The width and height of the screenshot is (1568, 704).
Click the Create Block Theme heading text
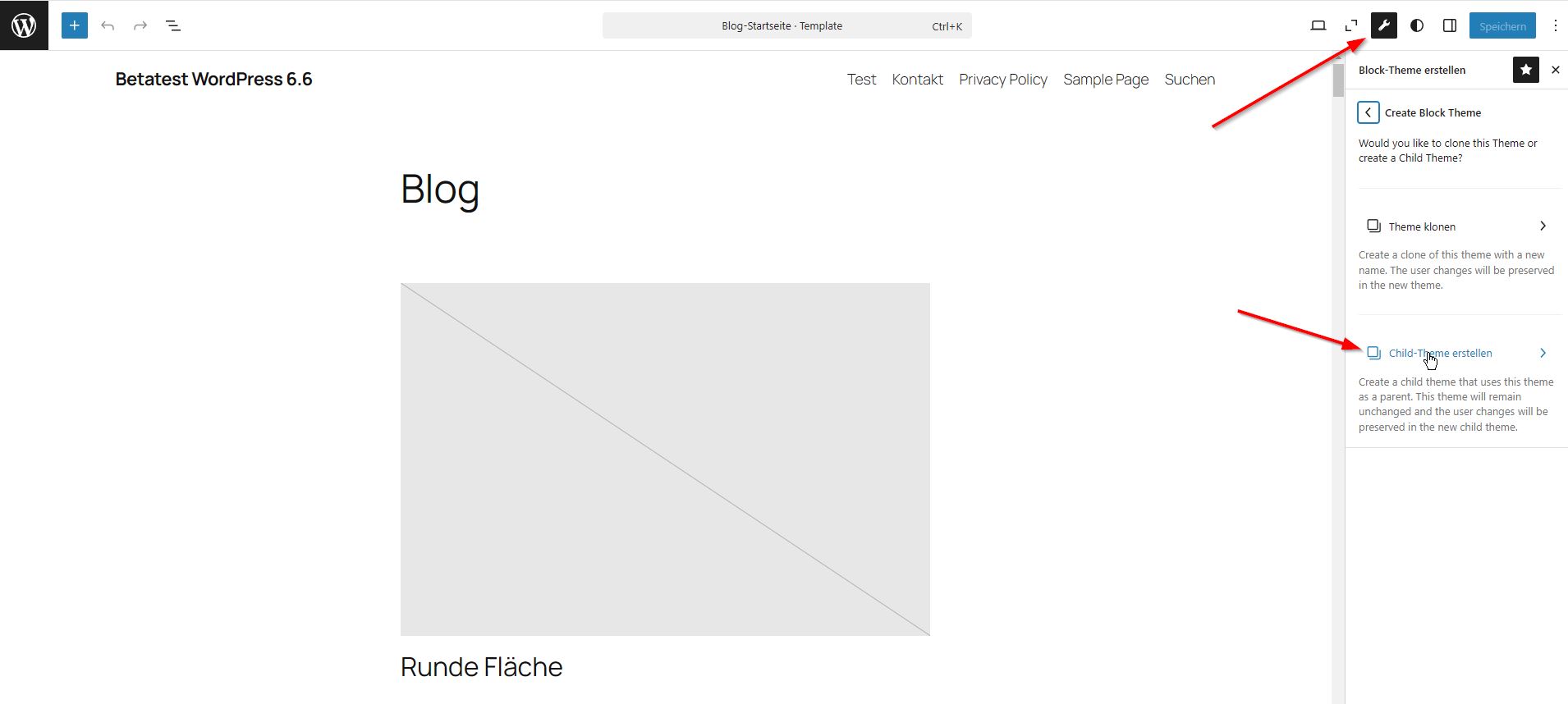point(1433,112)
